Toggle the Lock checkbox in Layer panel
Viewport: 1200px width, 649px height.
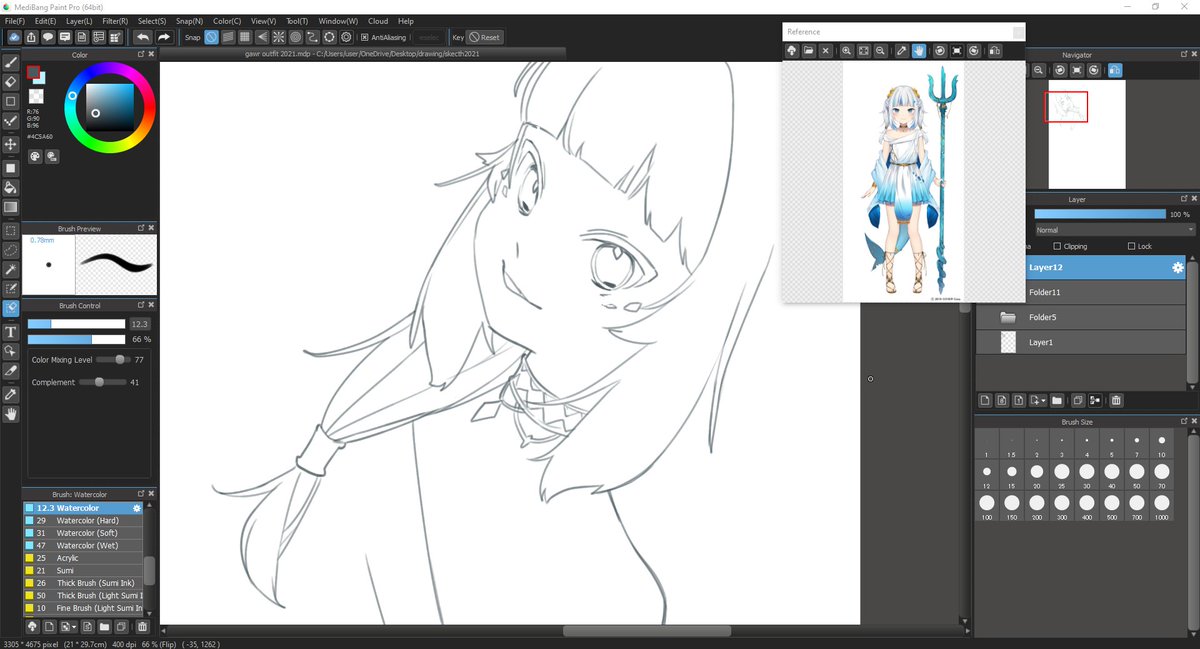pyautogui.click(x=1131, y=246)
